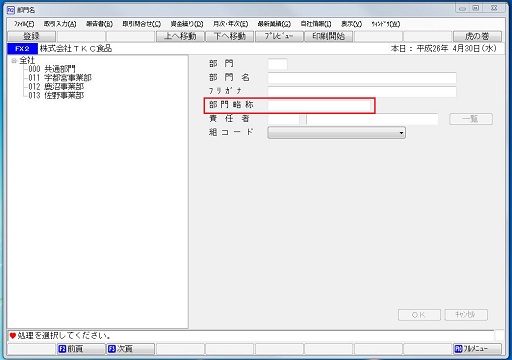Click the F3 次画 key icon
The width and height of the screenshot is (512, 360).
coord(111,349)
